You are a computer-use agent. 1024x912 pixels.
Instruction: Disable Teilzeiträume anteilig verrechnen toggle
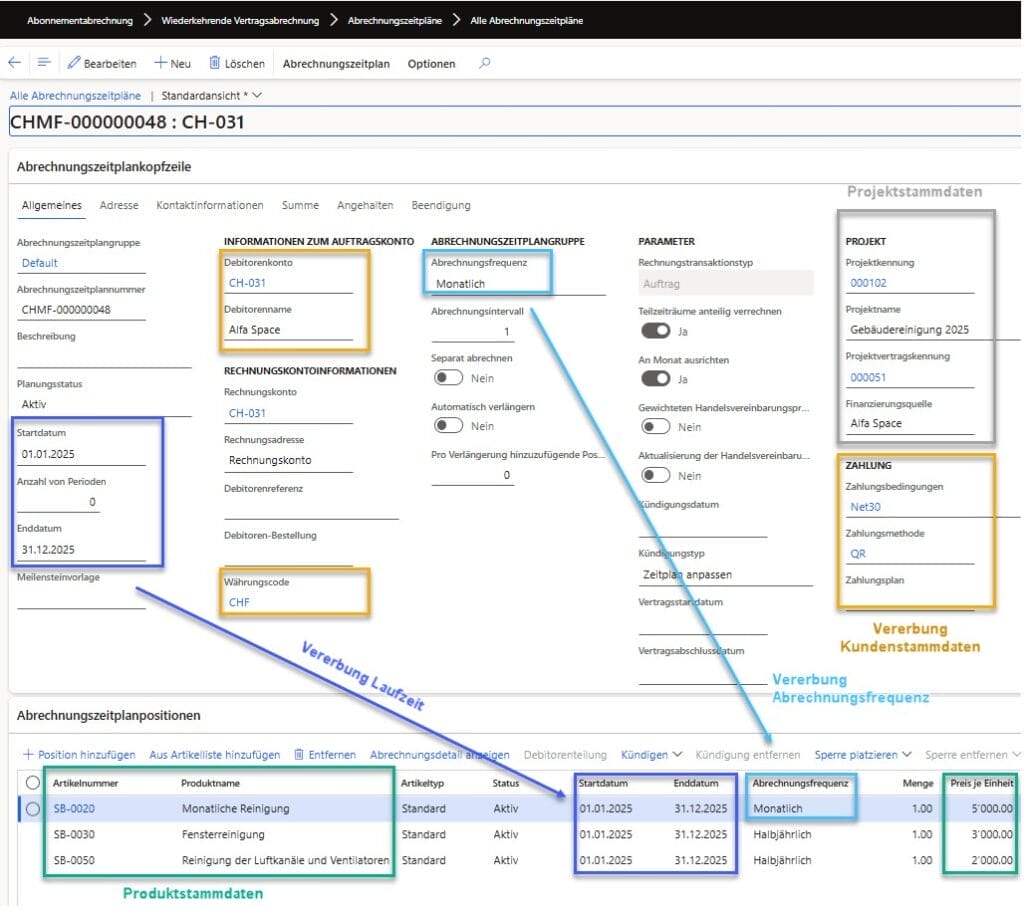(655, 331)
